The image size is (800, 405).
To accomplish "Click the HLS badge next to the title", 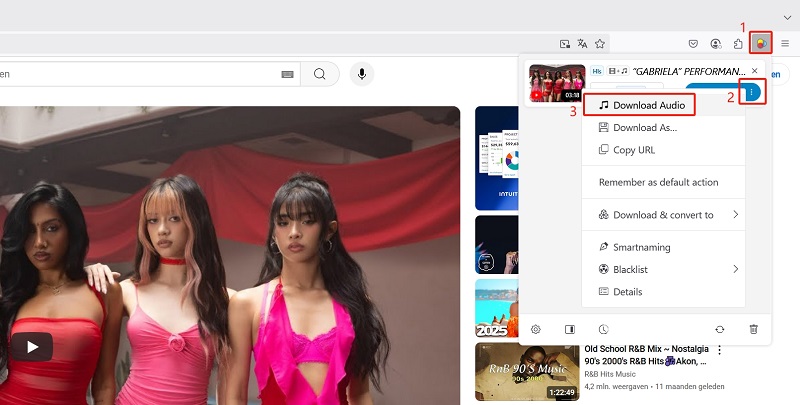I will (x=597, y=71).
